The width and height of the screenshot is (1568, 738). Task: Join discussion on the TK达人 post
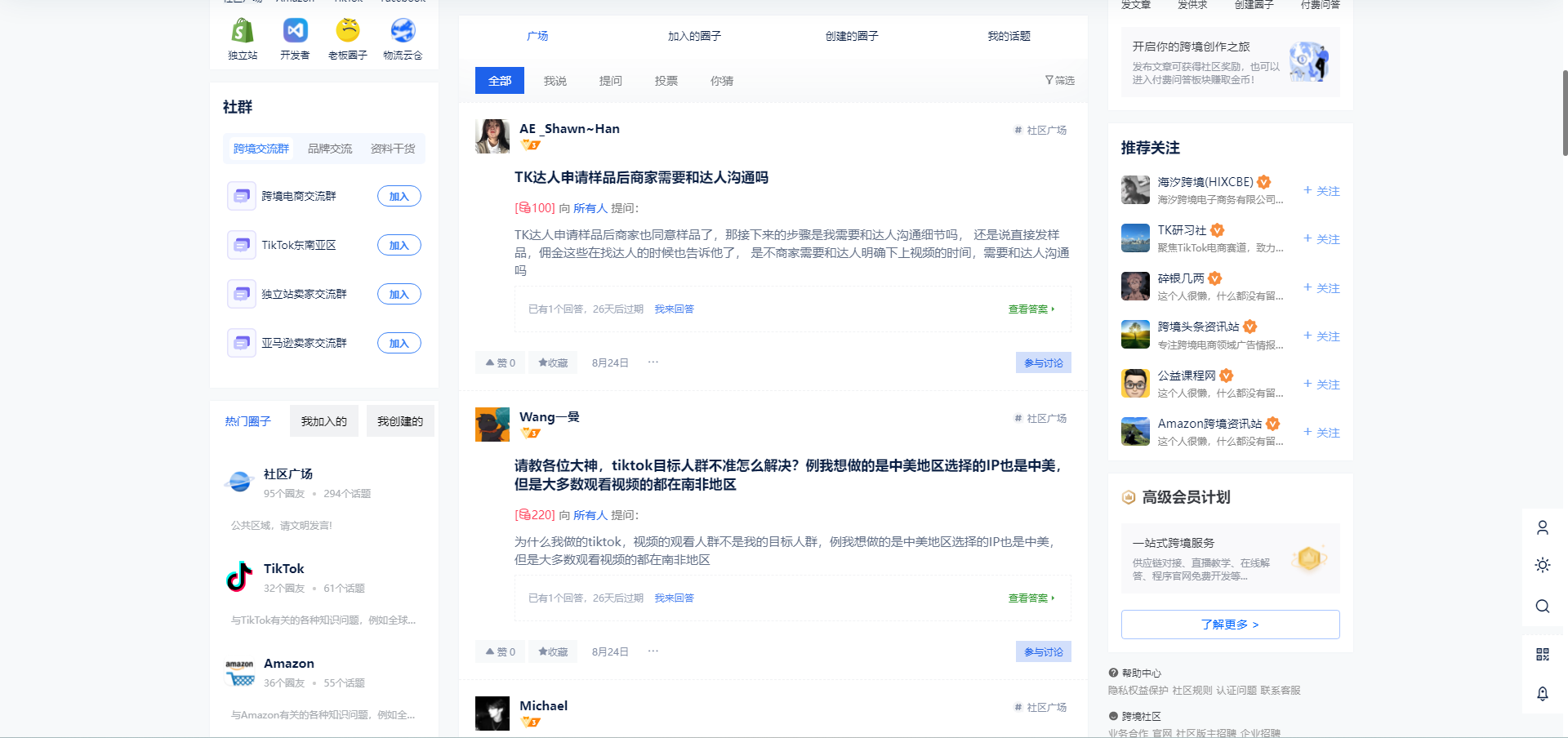click(x=1044, y=362)
